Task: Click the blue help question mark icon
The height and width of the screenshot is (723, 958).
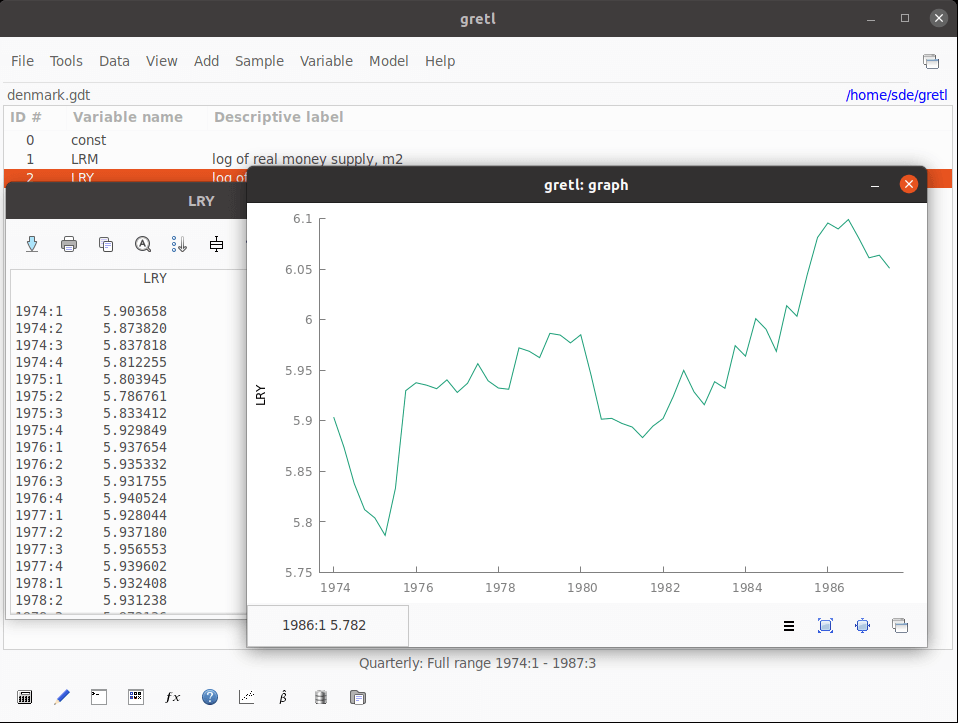Action: 210,697
